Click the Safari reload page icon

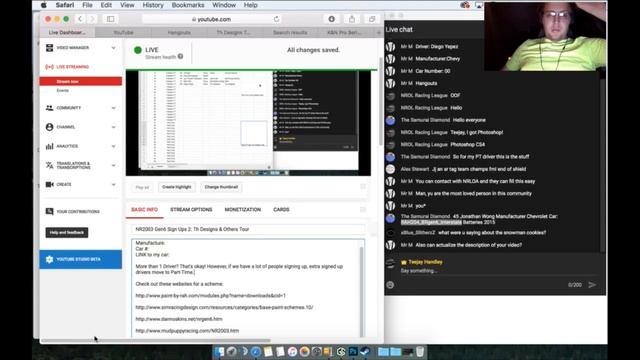(x=276, y=19)
